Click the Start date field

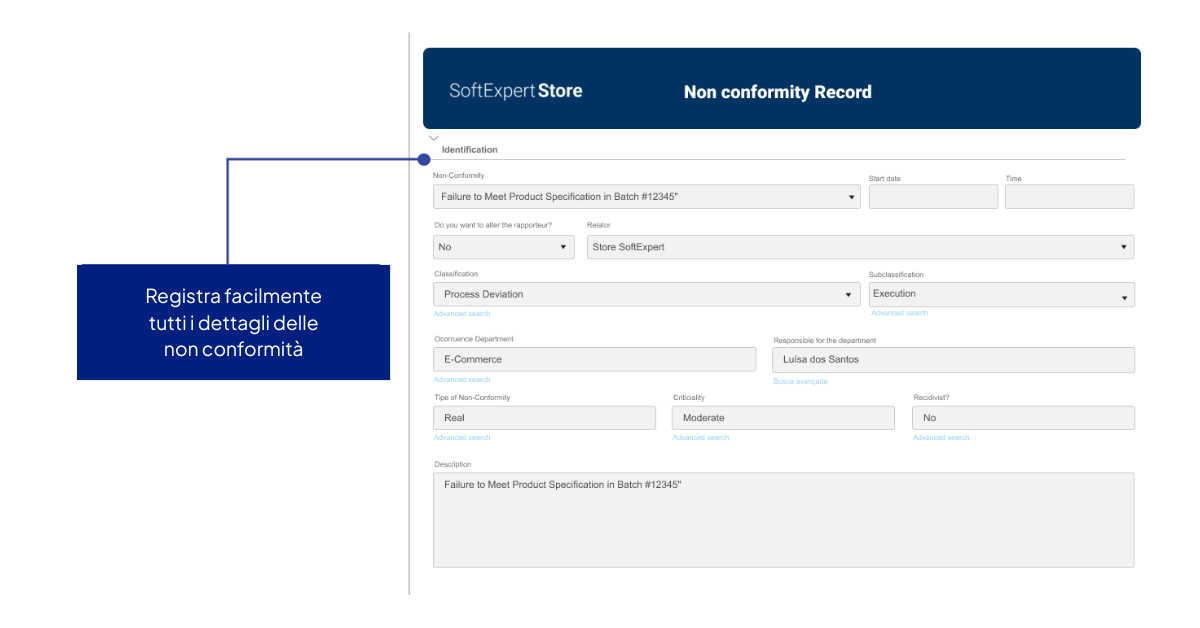coord(933,197)
